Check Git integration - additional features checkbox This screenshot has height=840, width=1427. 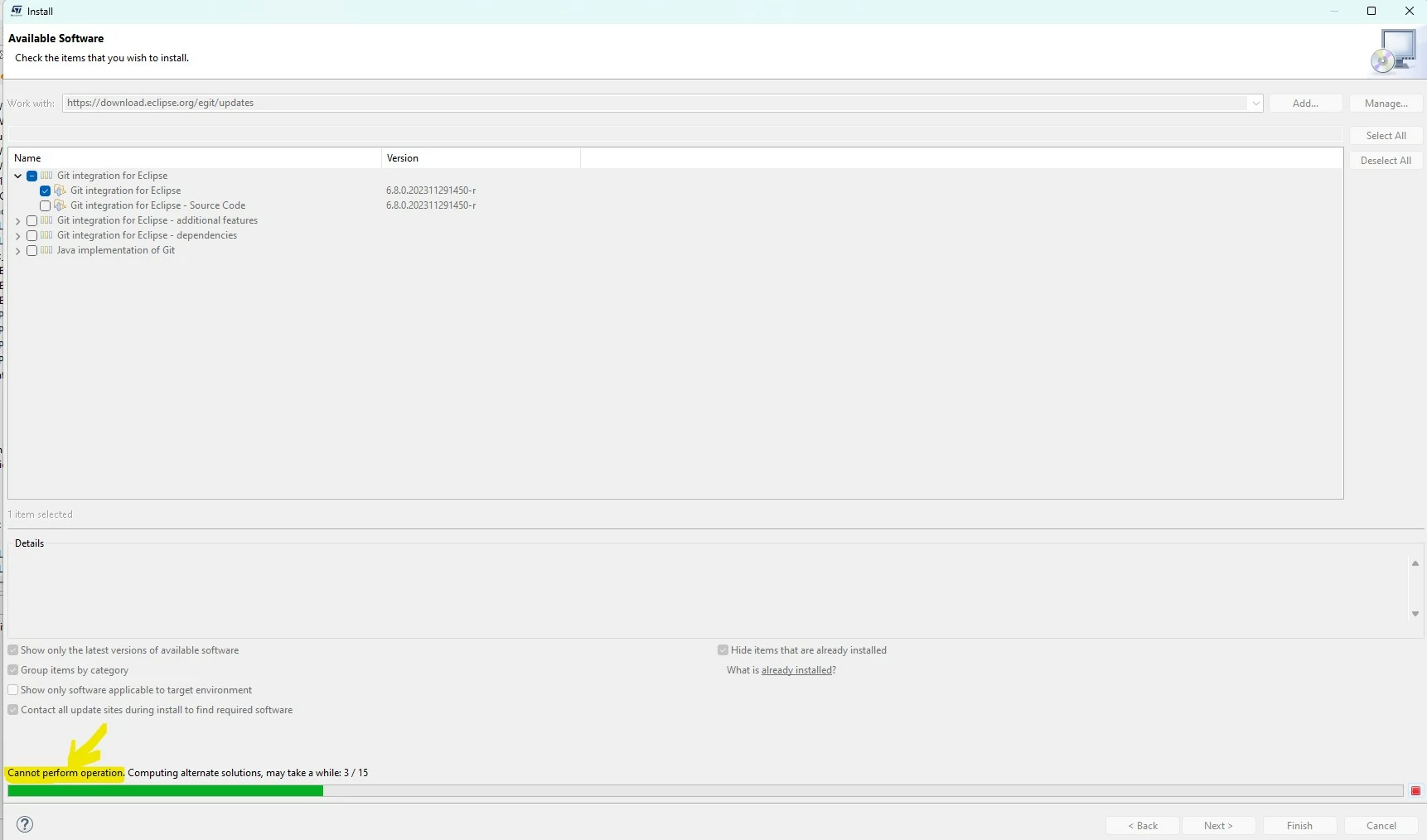point(31,220)
